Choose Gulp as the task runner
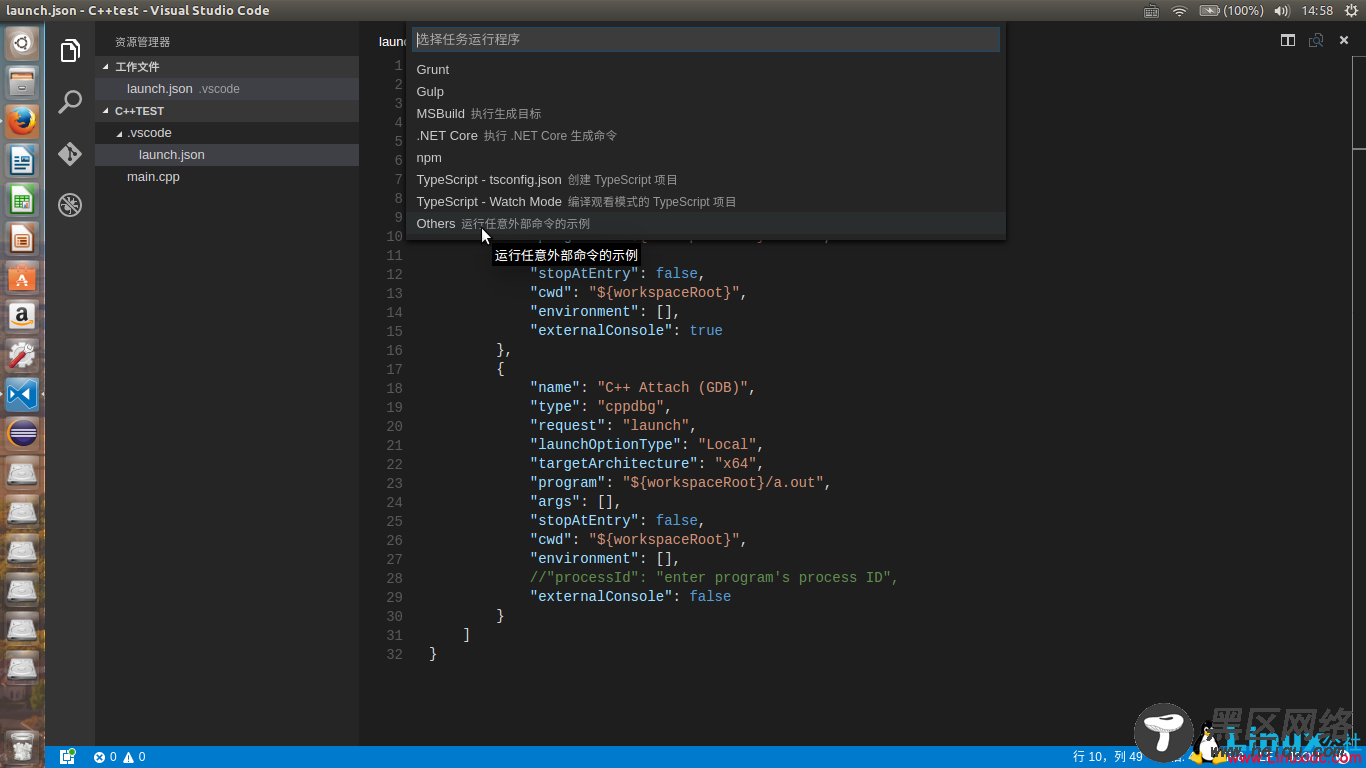The height and width of the screenshot is (768, 1366). [x=706, y=91]
